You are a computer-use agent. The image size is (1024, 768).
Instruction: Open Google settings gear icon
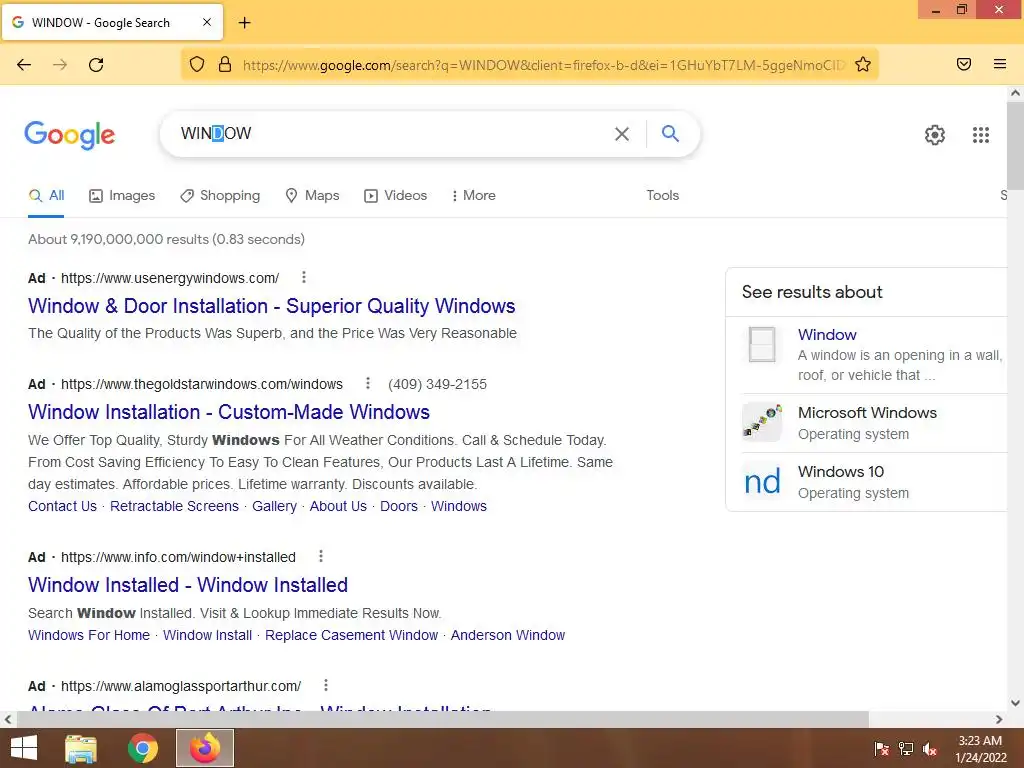(935, 135)
